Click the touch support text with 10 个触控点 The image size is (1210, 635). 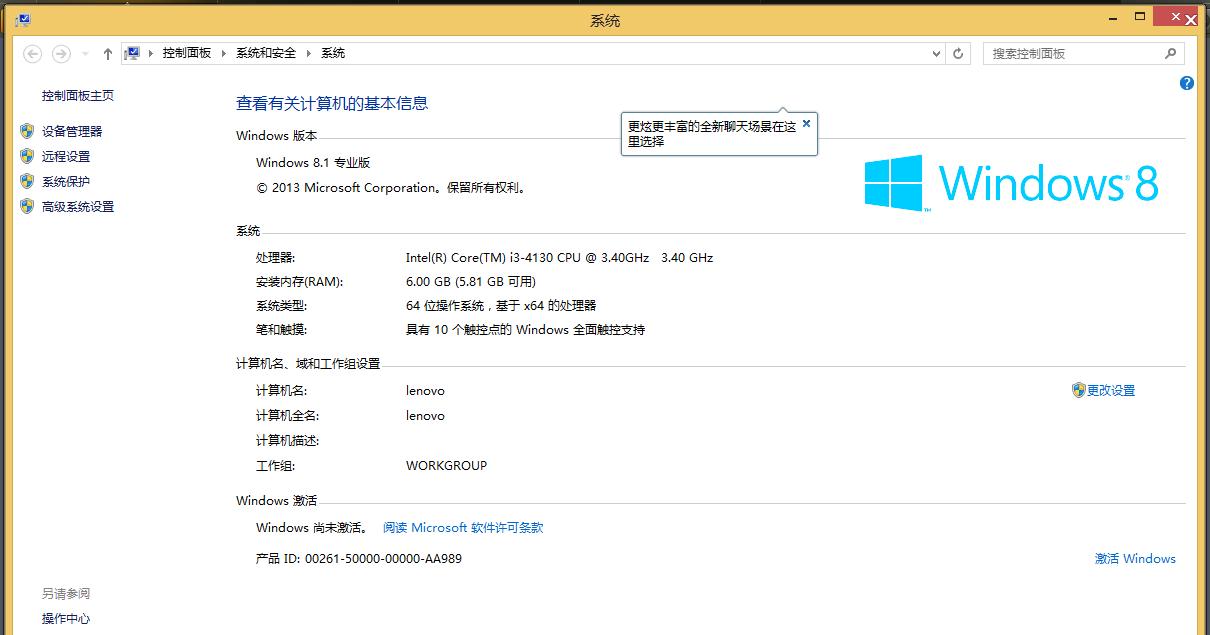pos(525,329)
